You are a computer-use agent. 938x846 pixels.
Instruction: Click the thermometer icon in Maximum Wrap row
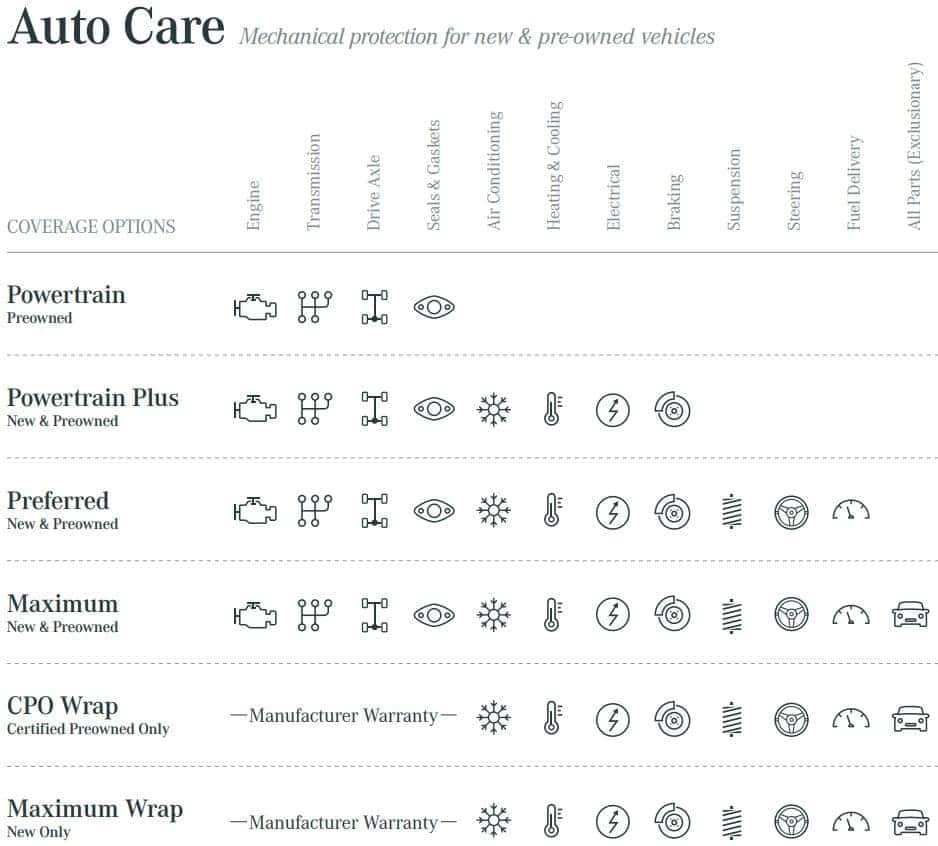coord(553,821)
